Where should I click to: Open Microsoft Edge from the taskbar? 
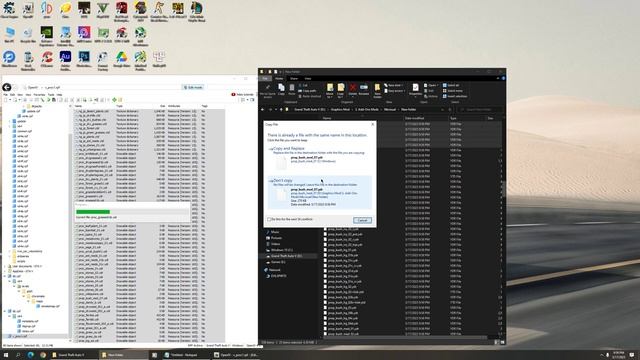point(31,355)
